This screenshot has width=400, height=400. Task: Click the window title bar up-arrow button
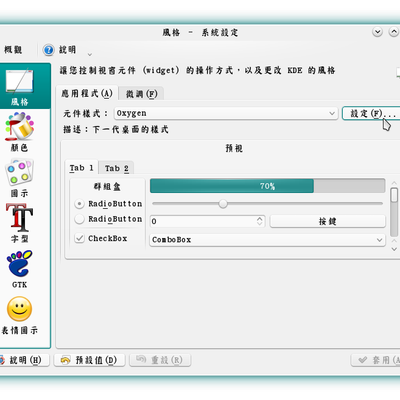coord(394,32)
